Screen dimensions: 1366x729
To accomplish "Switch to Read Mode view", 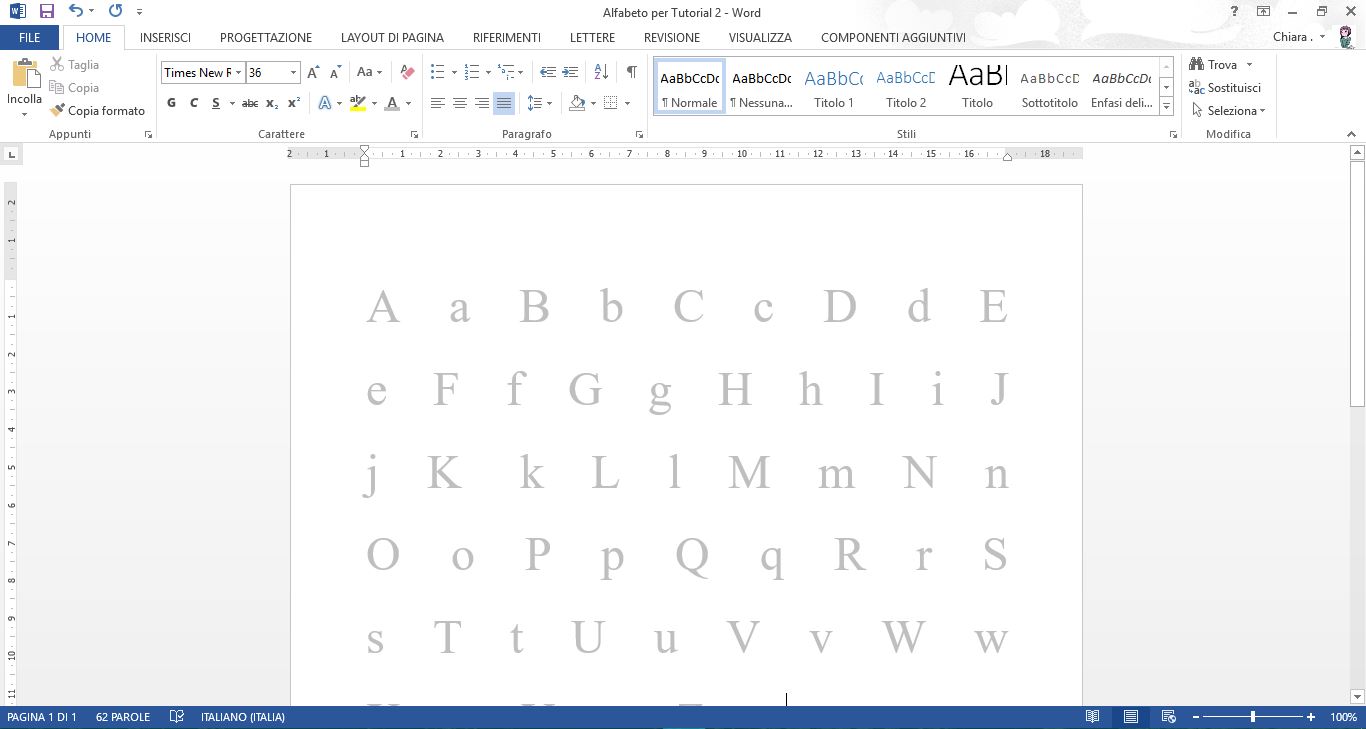I will click(x=1093, y=717).
